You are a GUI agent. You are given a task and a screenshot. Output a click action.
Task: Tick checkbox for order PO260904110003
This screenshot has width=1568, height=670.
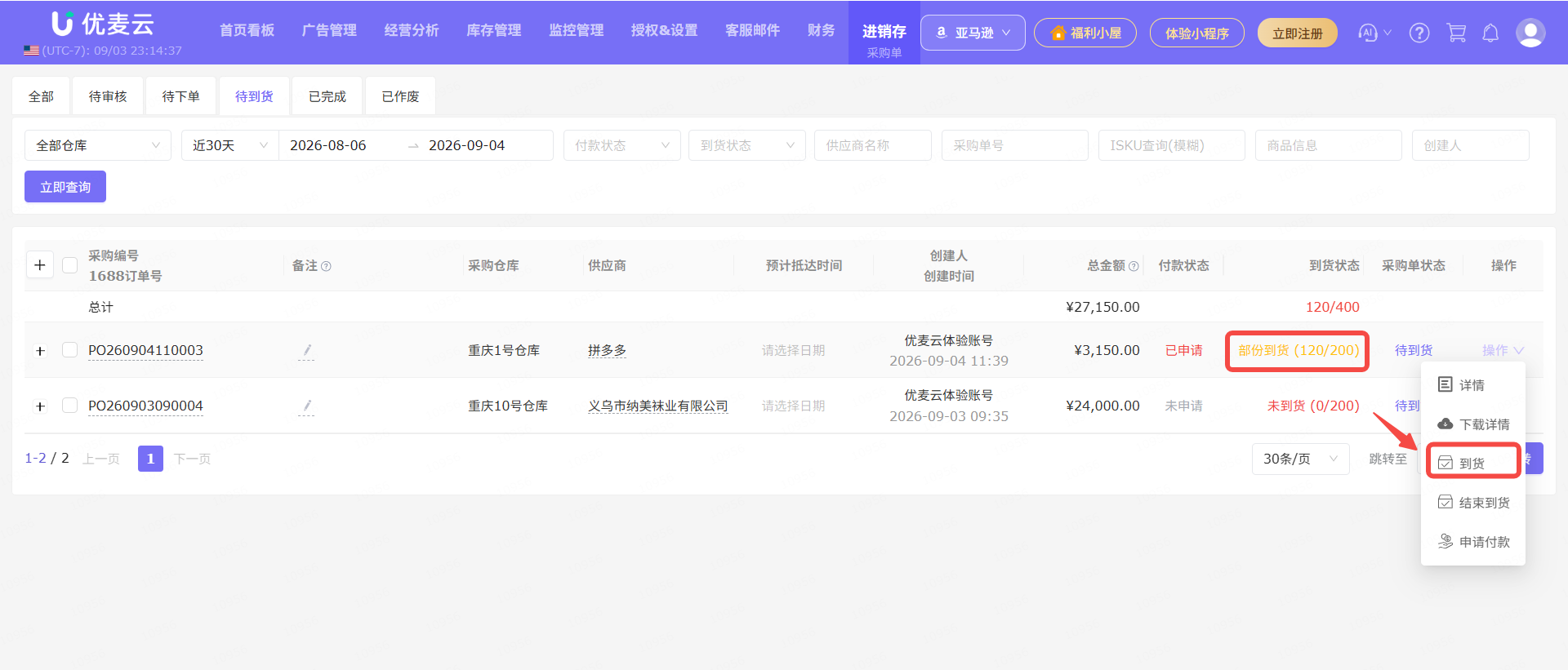[x=70, y=350]
